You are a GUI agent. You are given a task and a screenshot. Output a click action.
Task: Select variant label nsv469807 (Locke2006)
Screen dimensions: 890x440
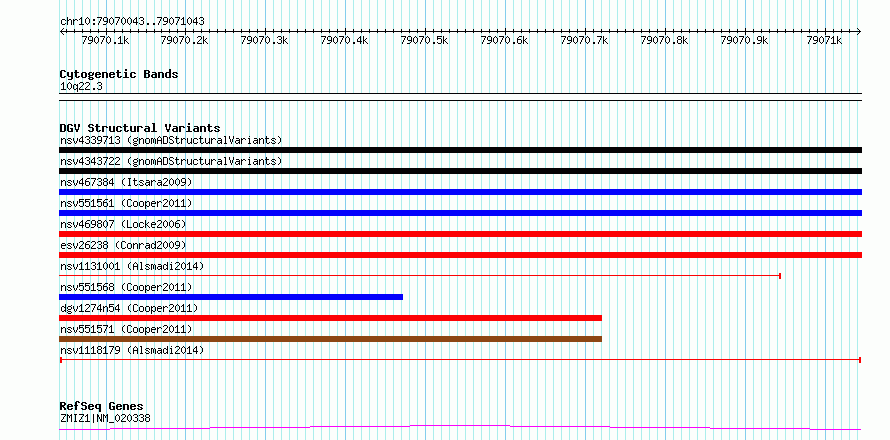[x=123, y=224]
